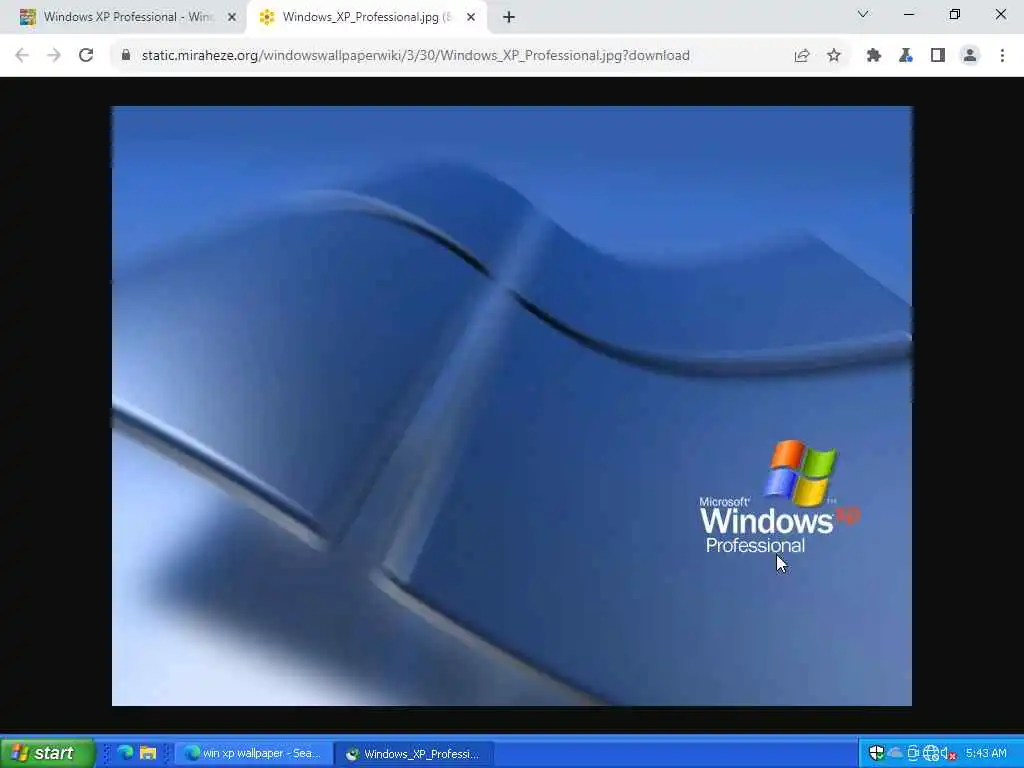Screen dimensions: 1024x768
Task: Click the address bar URL
Action: (415, 56)
